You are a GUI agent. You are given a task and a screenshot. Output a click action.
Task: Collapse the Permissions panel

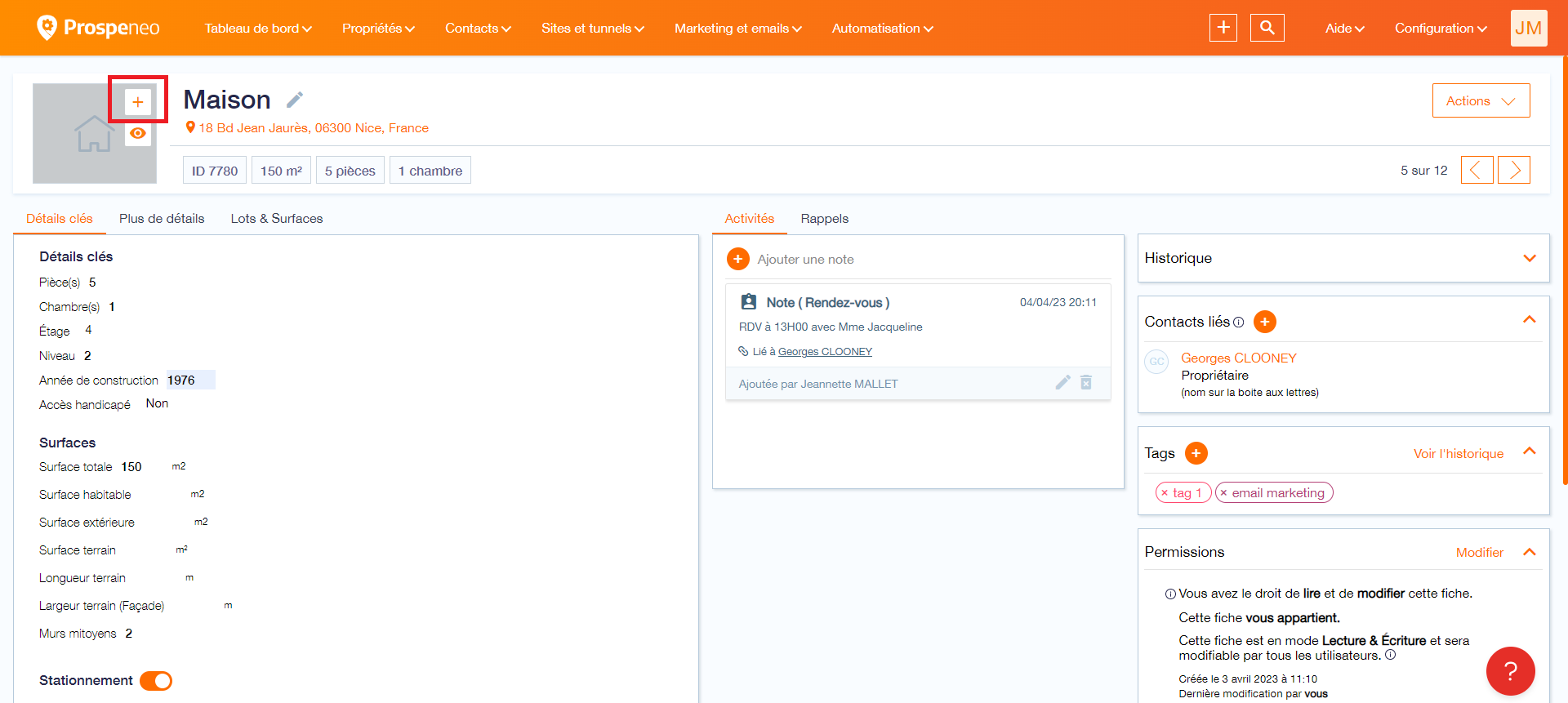(1530, 552)
